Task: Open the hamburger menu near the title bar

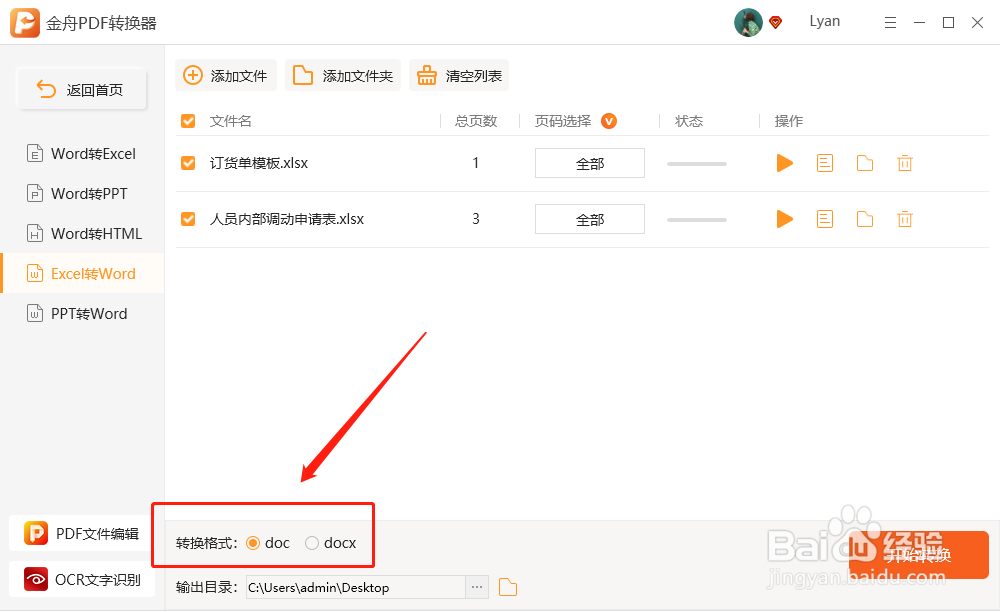Action: tap(890, 21)
